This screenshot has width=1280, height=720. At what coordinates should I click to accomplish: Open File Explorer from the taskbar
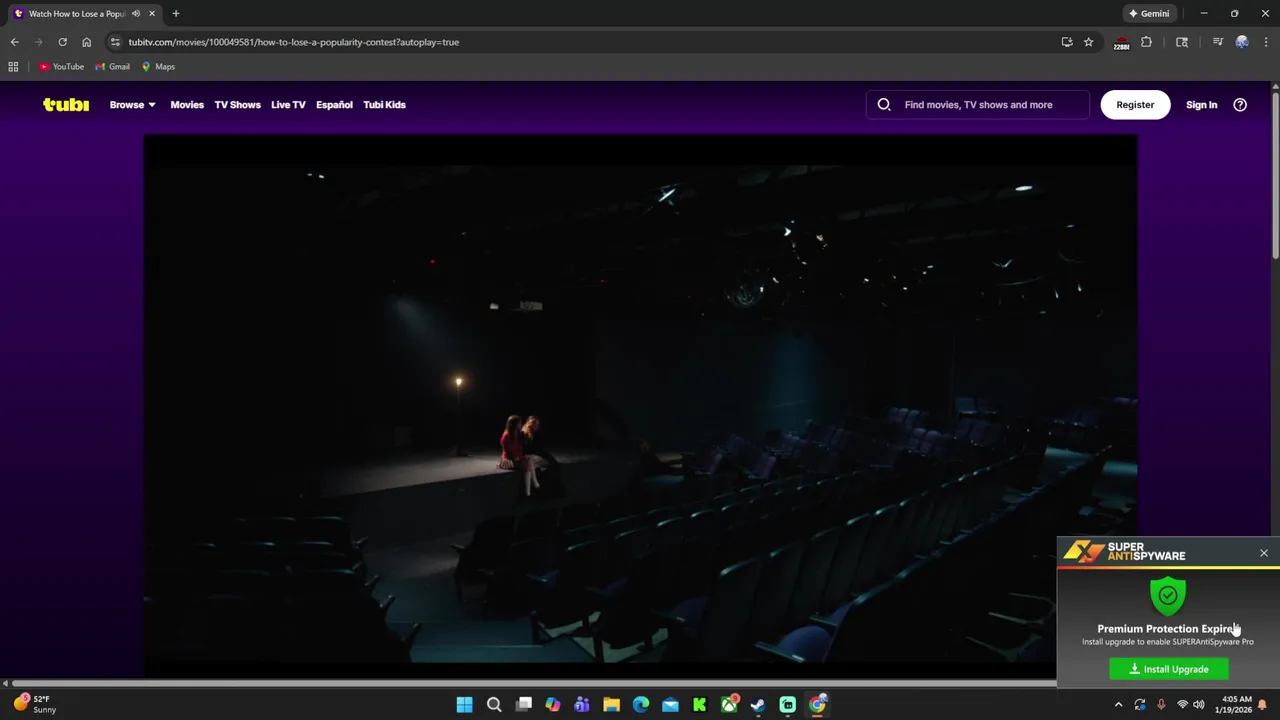click(611, 705)
